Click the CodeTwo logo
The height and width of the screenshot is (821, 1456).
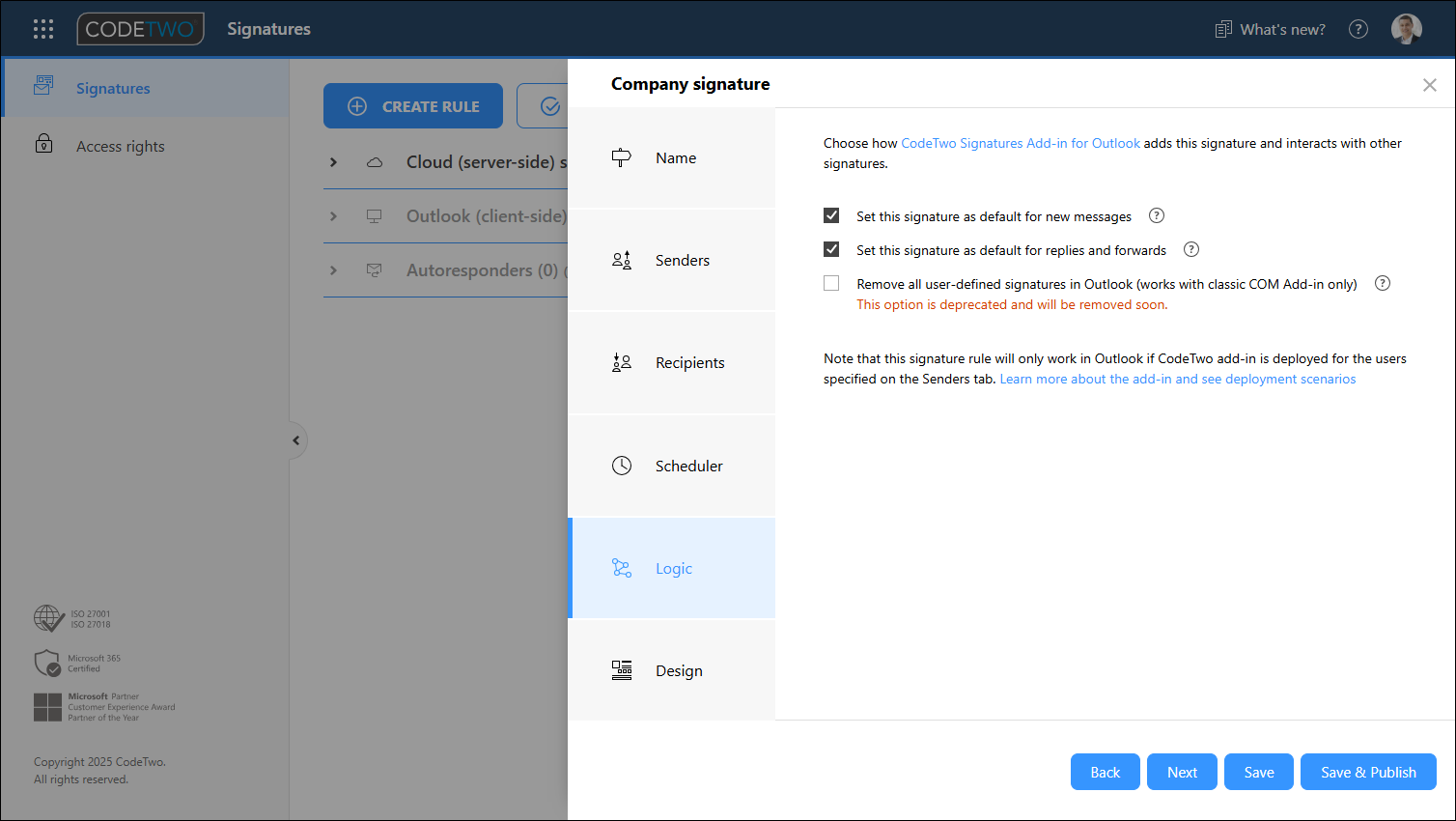[x=141, y=29]
